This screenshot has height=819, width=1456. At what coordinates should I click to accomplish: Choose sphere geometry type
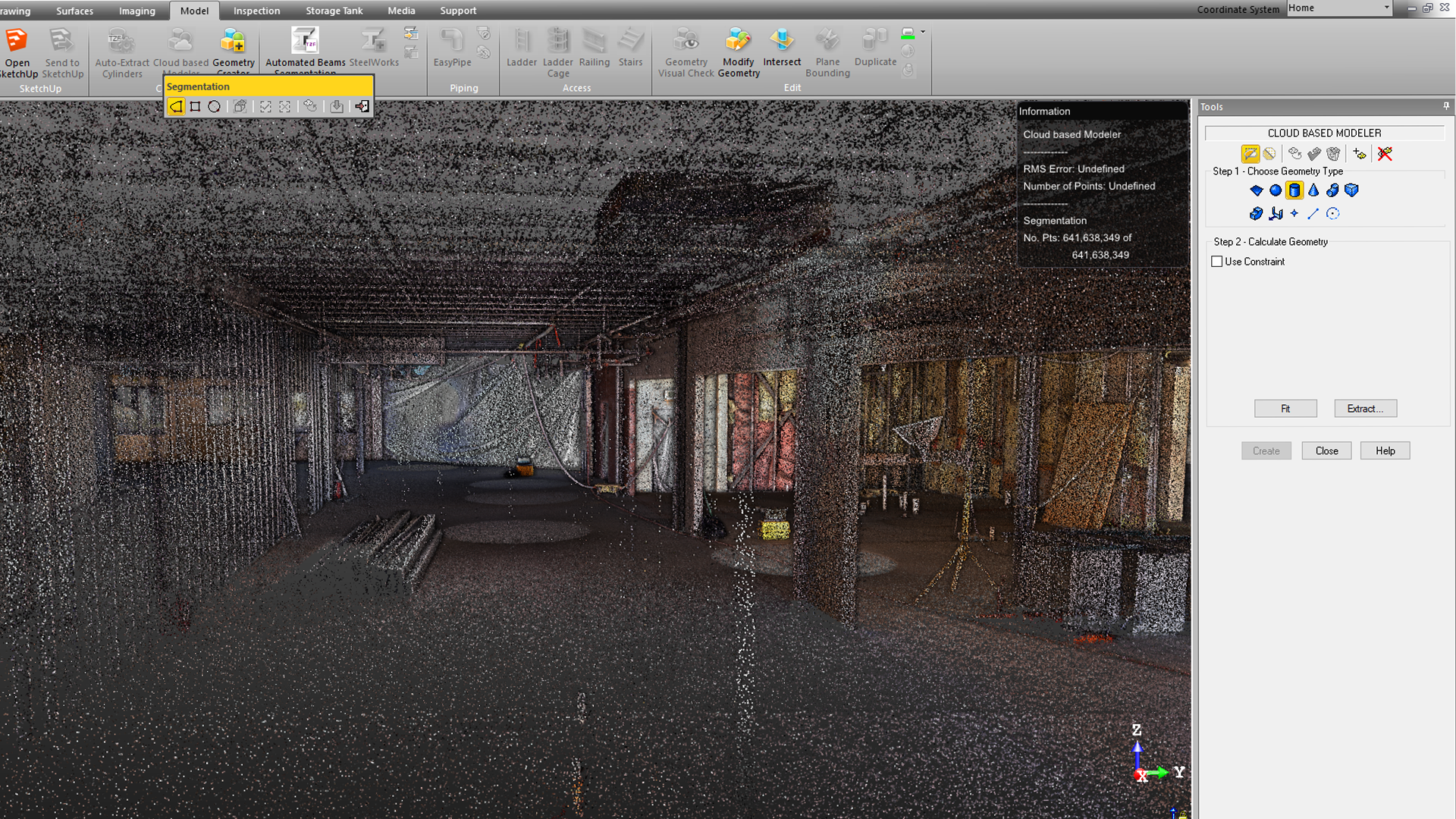click(1276, 190)
